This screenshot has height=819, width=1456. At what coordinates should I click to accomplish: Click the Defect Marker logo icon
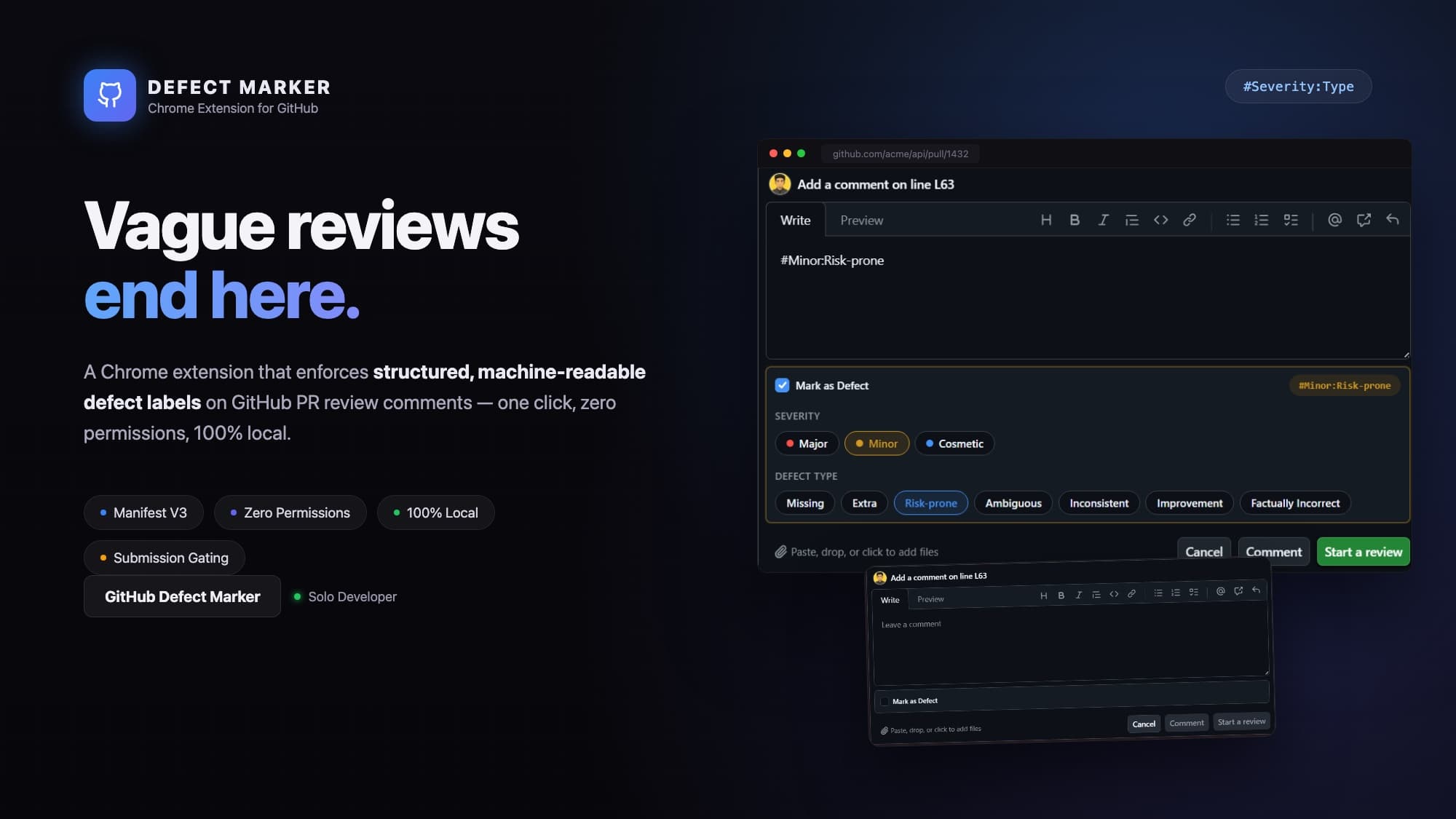(x=110, y=95)
